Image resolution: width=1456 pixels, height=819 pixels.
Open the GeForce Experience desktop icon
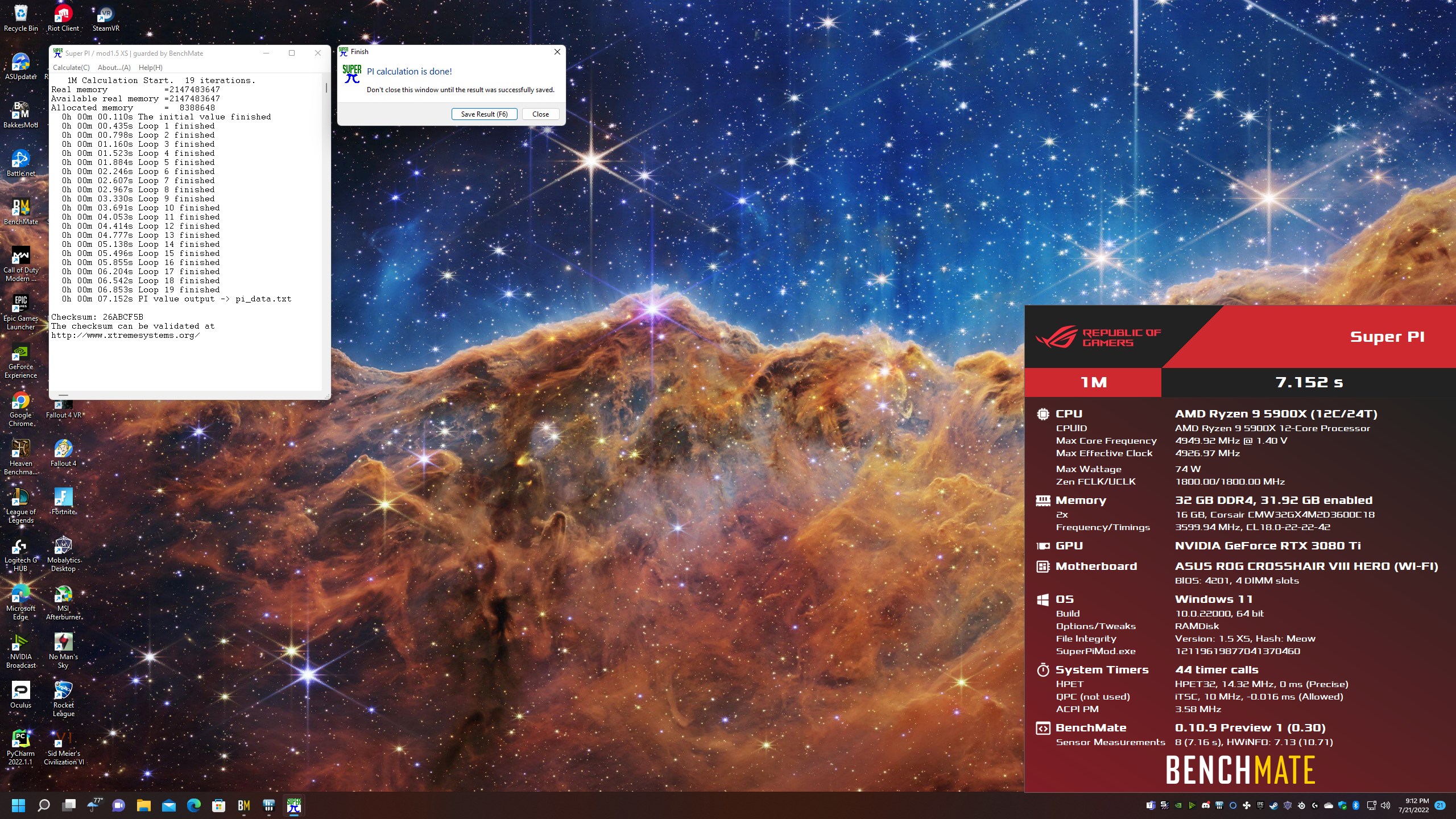(x=21, y=361)
